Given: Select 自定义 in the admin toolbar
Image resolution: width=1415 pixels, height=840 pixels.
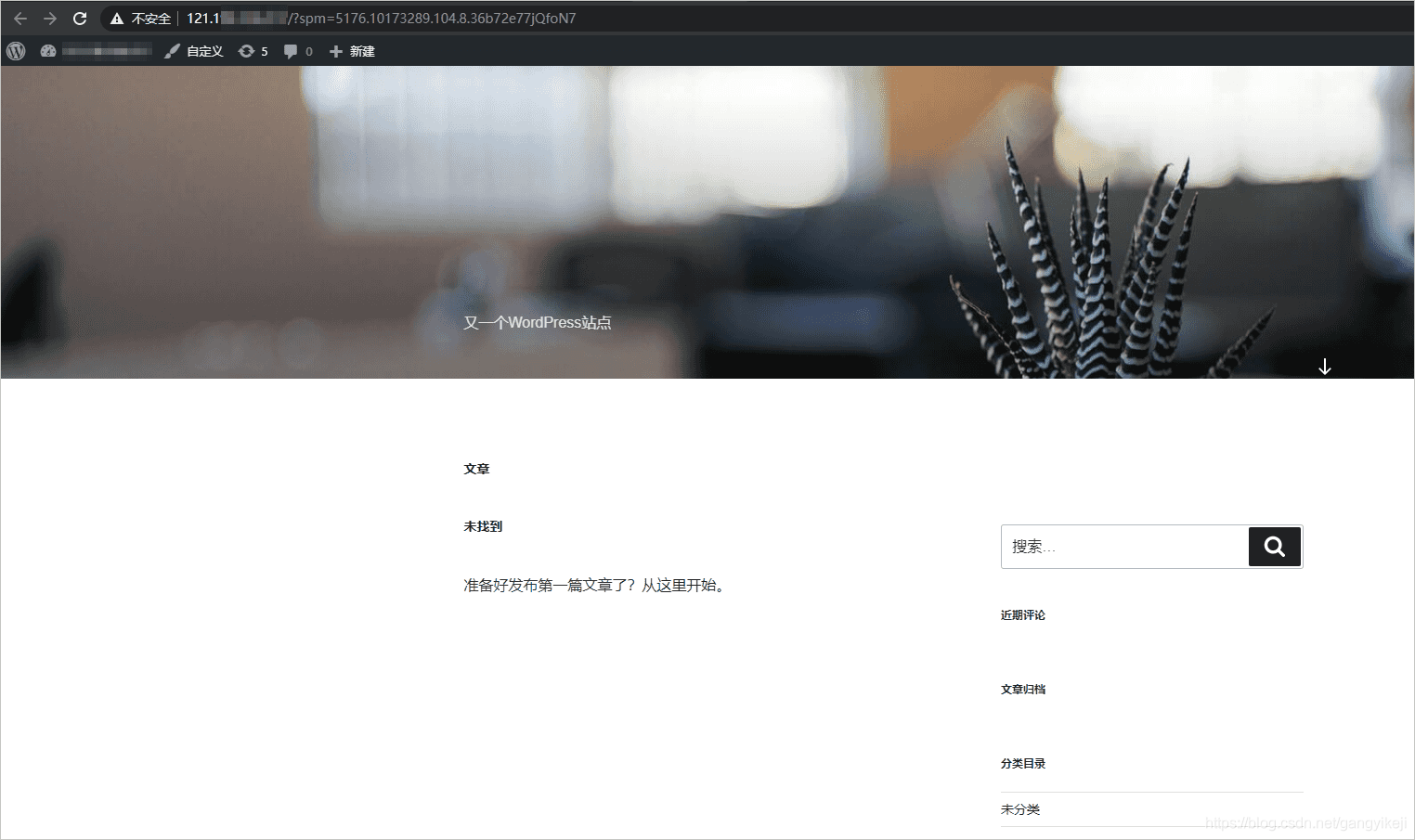Looking at the screenshot, I should tap(204, 51).
